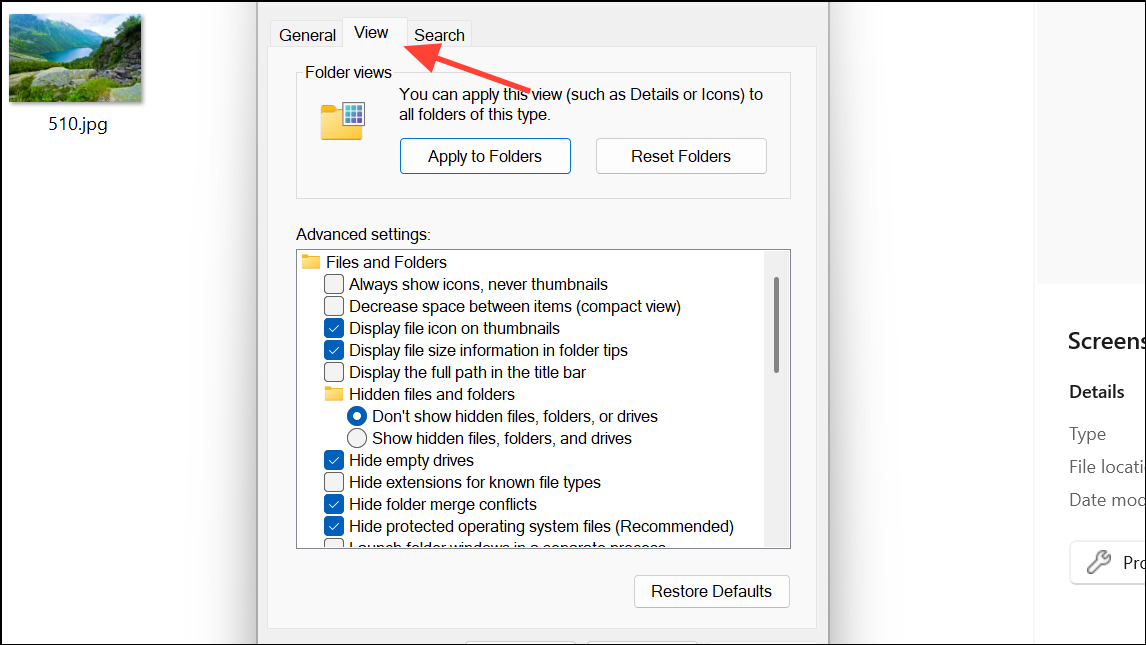Click the wrench icon in details pane

pyautogui.click(x=1099, y=563)
